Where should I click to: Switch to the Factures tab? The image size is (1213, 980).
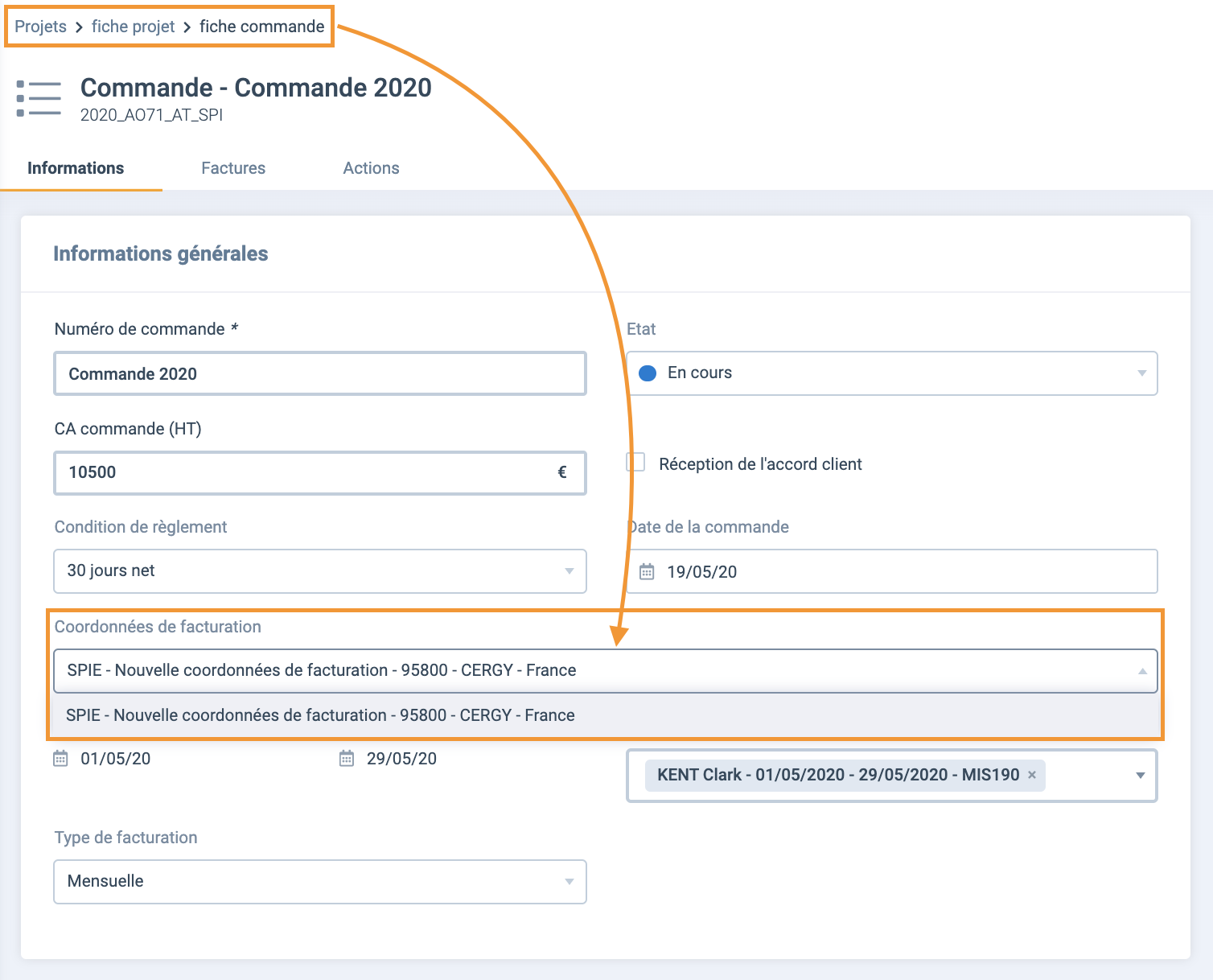[233, 168]
